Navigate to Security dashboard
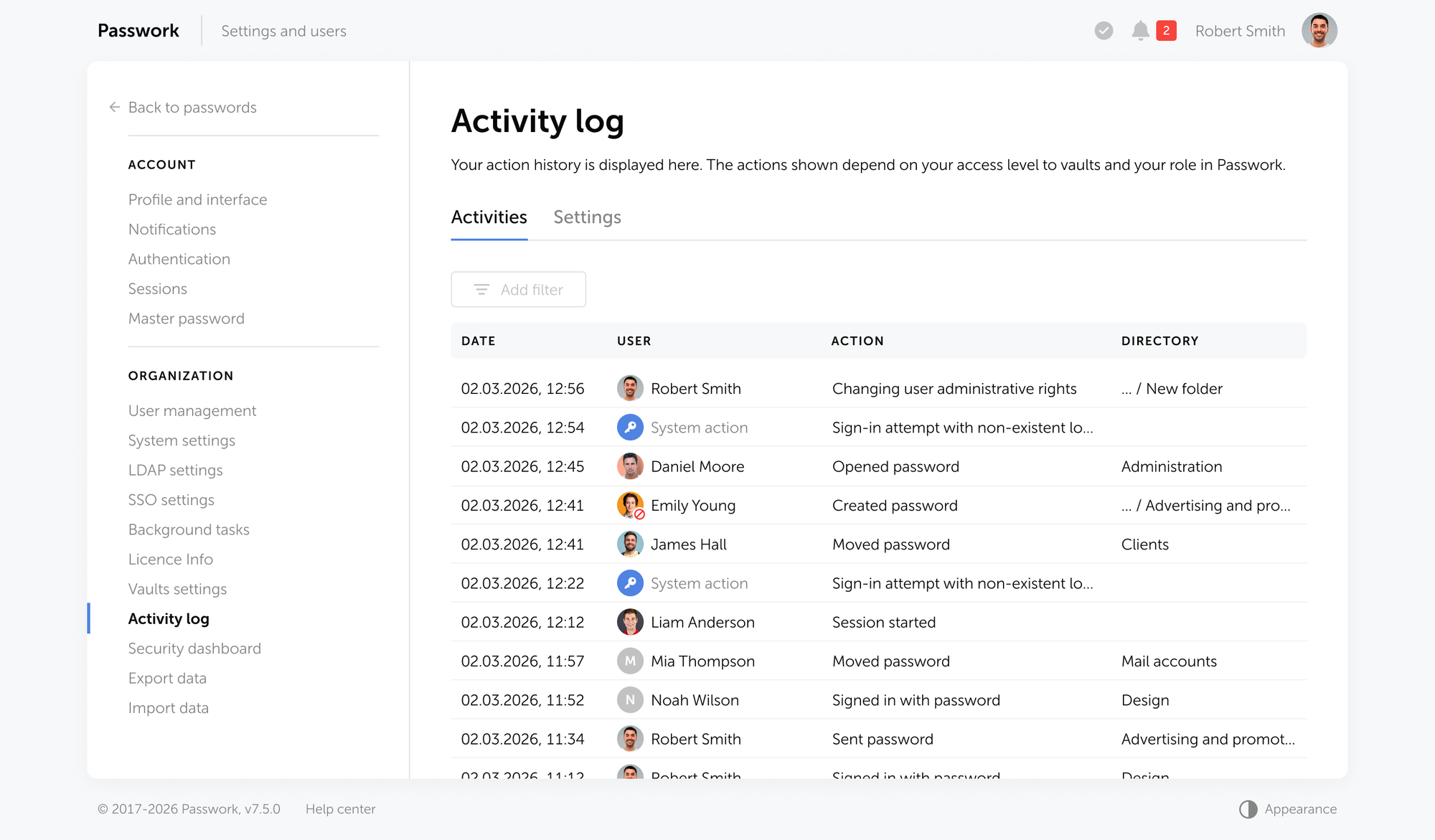The width and height of the screenshot is (1435, 840). pos(194,648)
